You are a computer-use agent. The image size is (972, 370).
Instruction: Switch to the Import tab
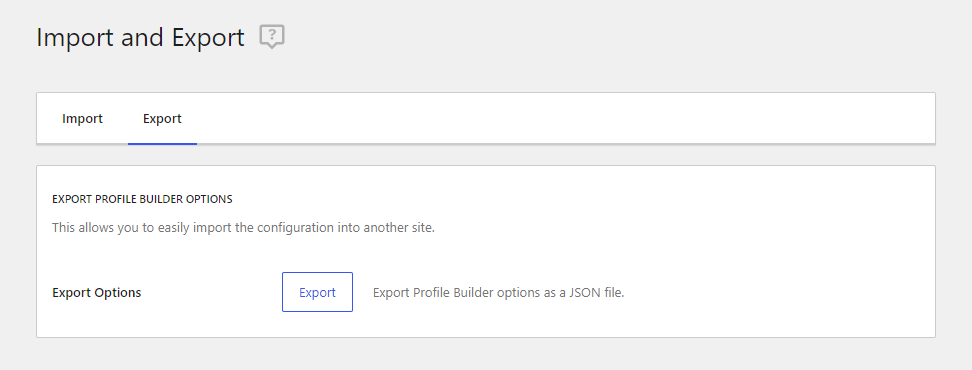pyautogui.click(x=82, y=118)
